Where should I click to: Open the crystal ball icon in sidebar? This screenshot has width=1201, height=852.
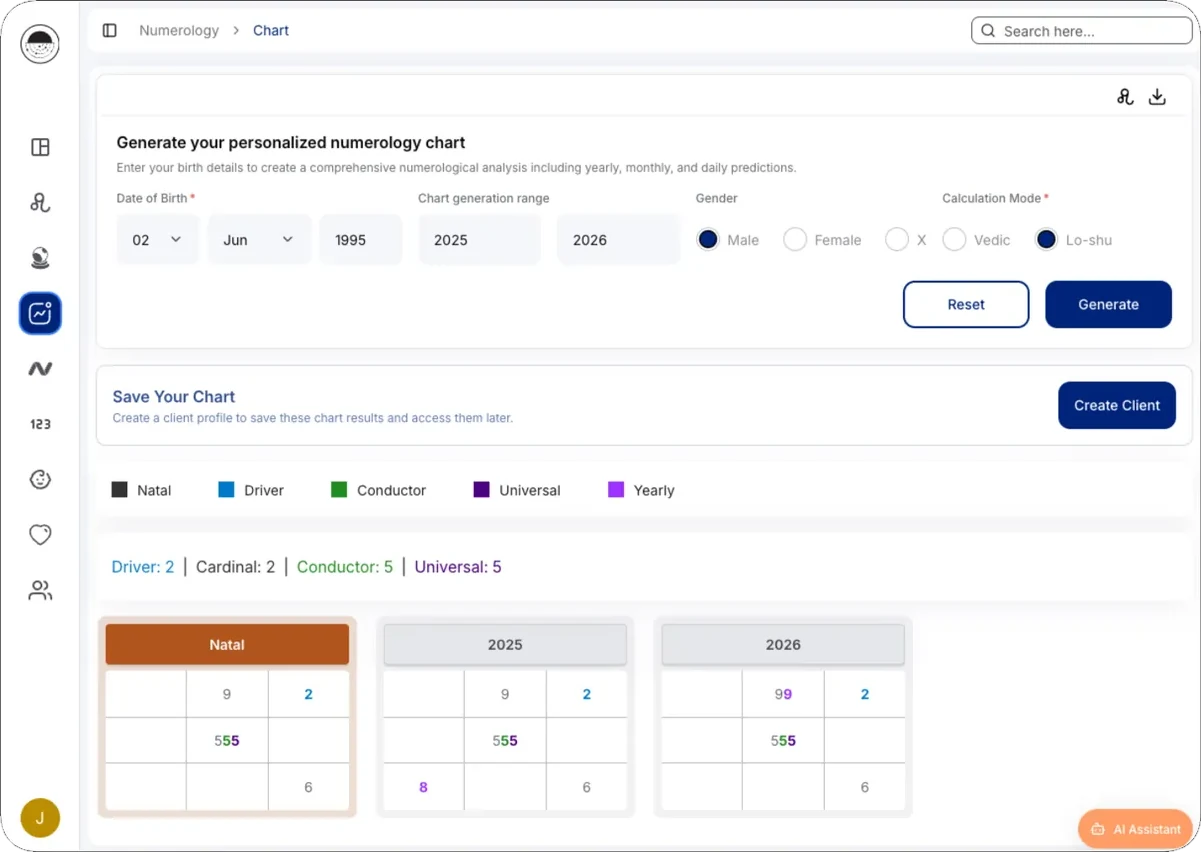[x=40, y=258]
